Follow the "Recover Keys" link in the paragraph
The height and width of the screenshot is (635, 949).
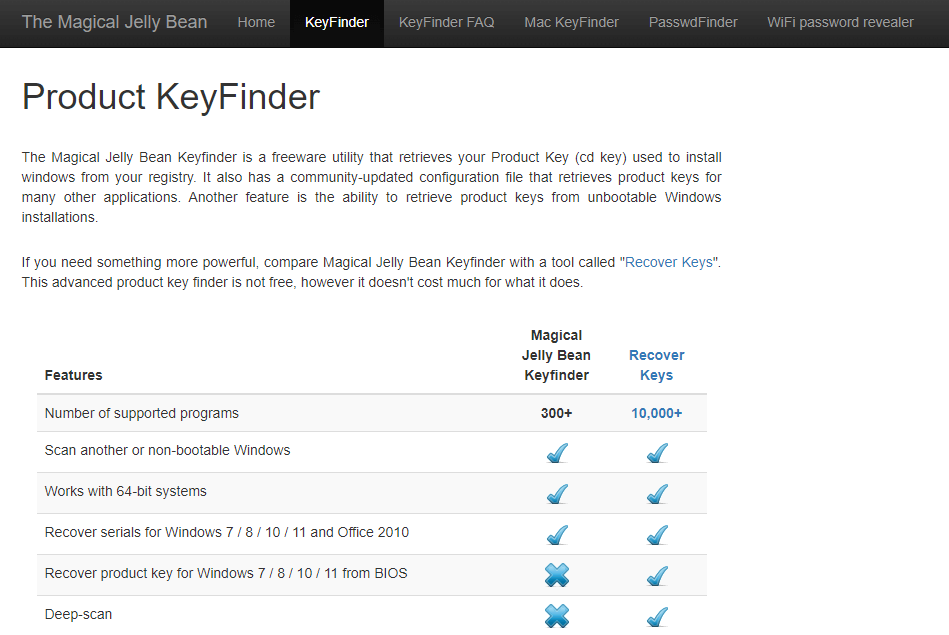pos(669,262)
